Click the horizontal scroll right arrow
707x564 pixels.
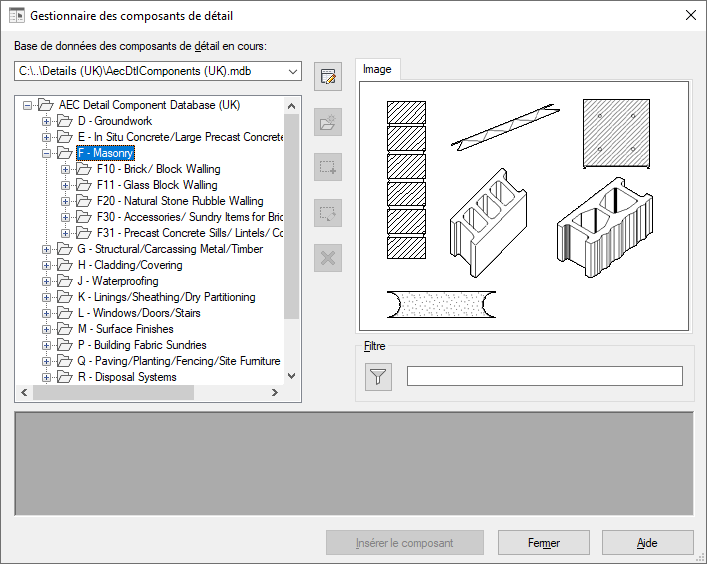[x=275, y=393]
